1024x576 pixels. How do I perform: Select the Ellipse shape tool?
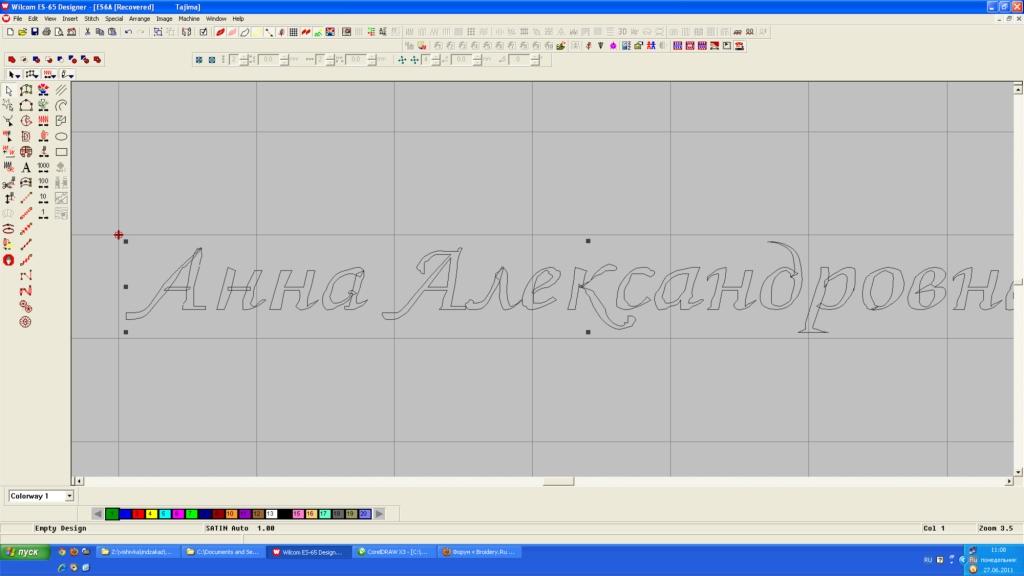click(61, 136)
